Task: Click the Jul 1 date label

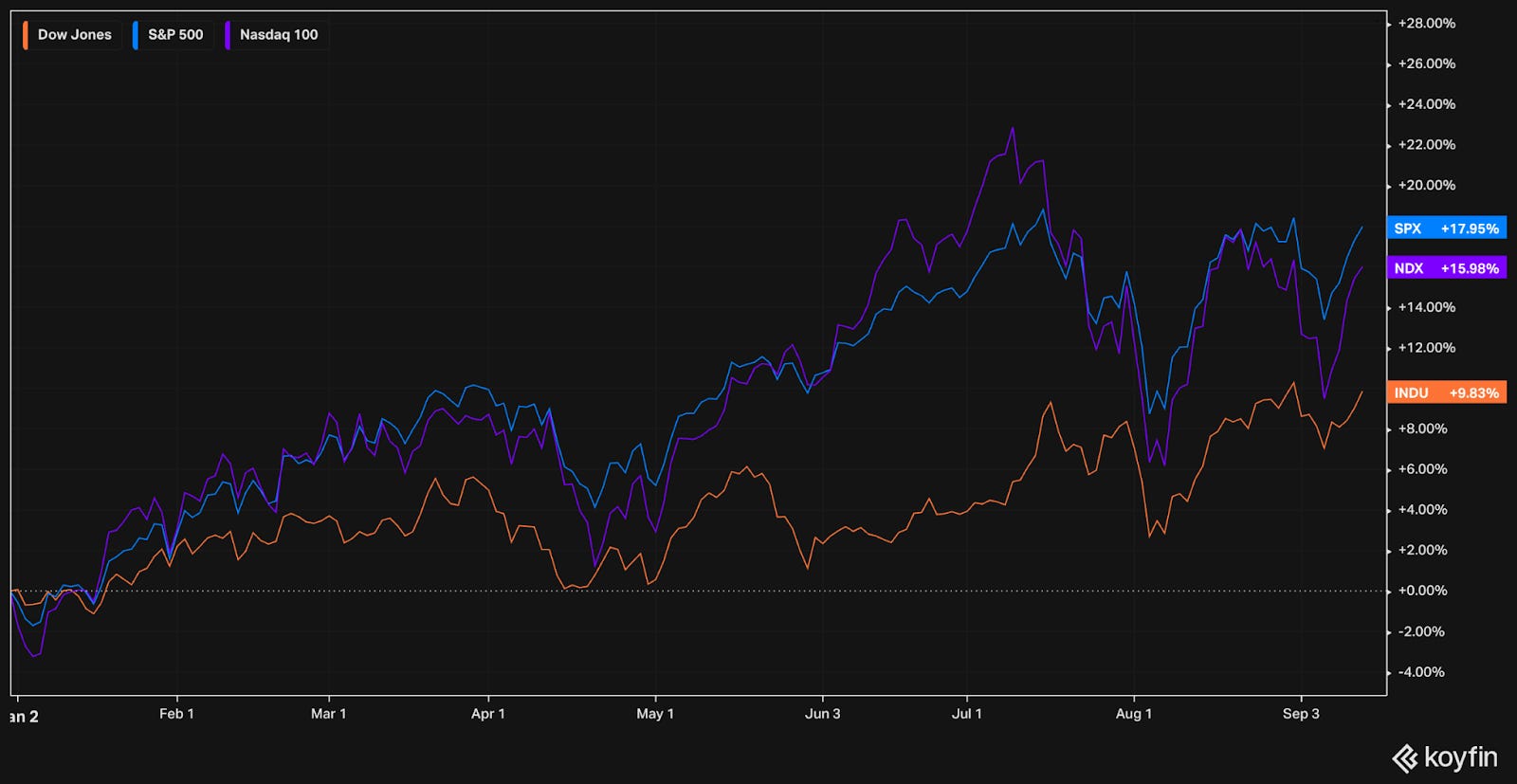Action: (967, 714)
